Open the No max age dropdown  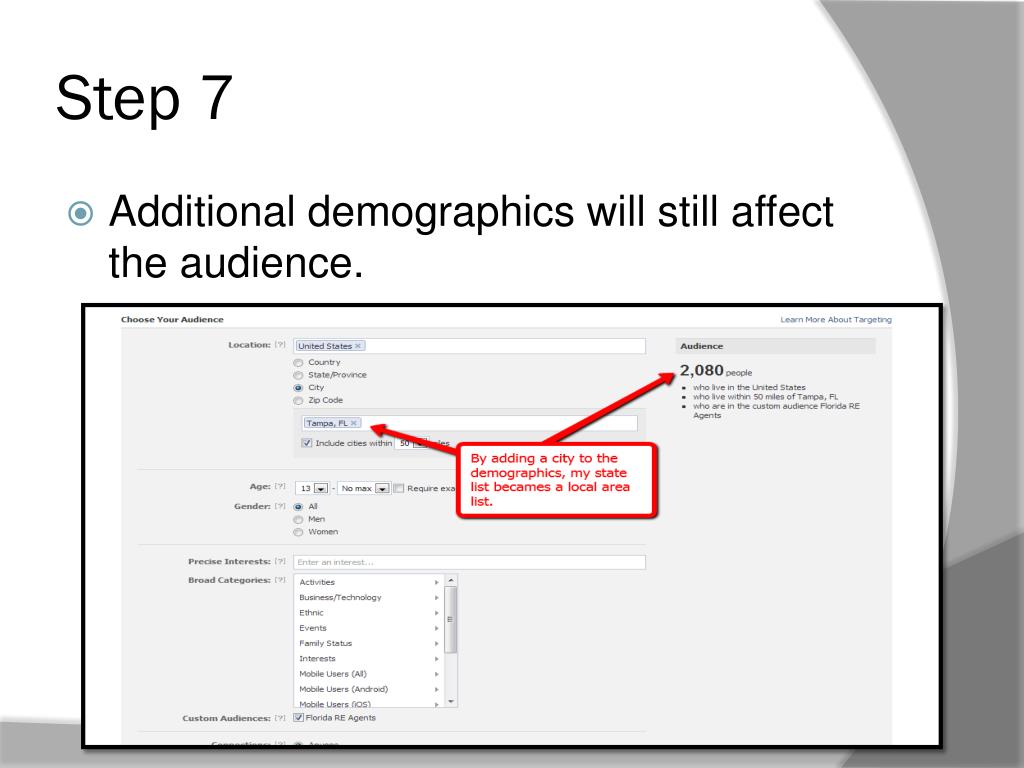[x=364, y=488]
